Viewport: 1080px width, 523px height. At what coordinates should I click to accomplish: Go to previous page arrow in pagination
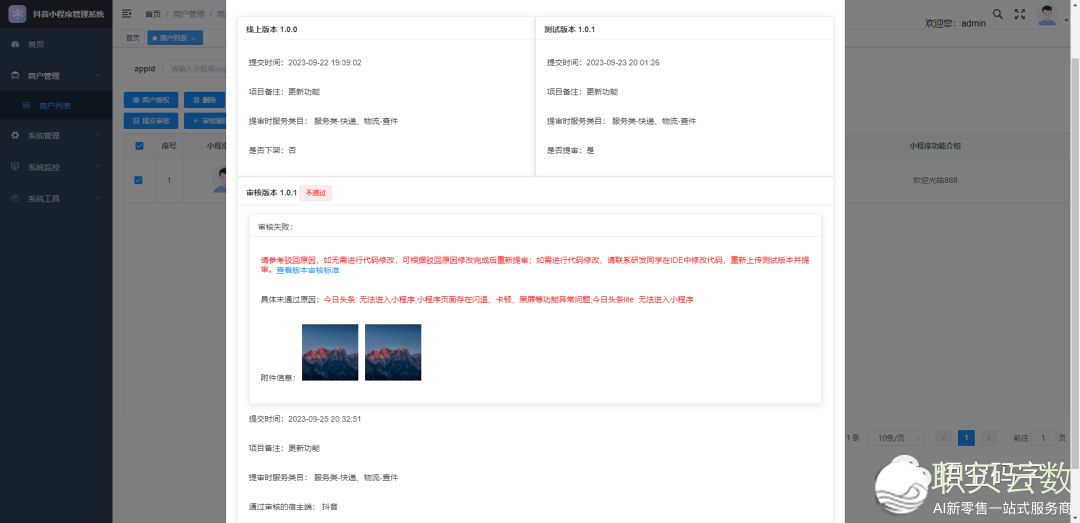click(944, 438)
